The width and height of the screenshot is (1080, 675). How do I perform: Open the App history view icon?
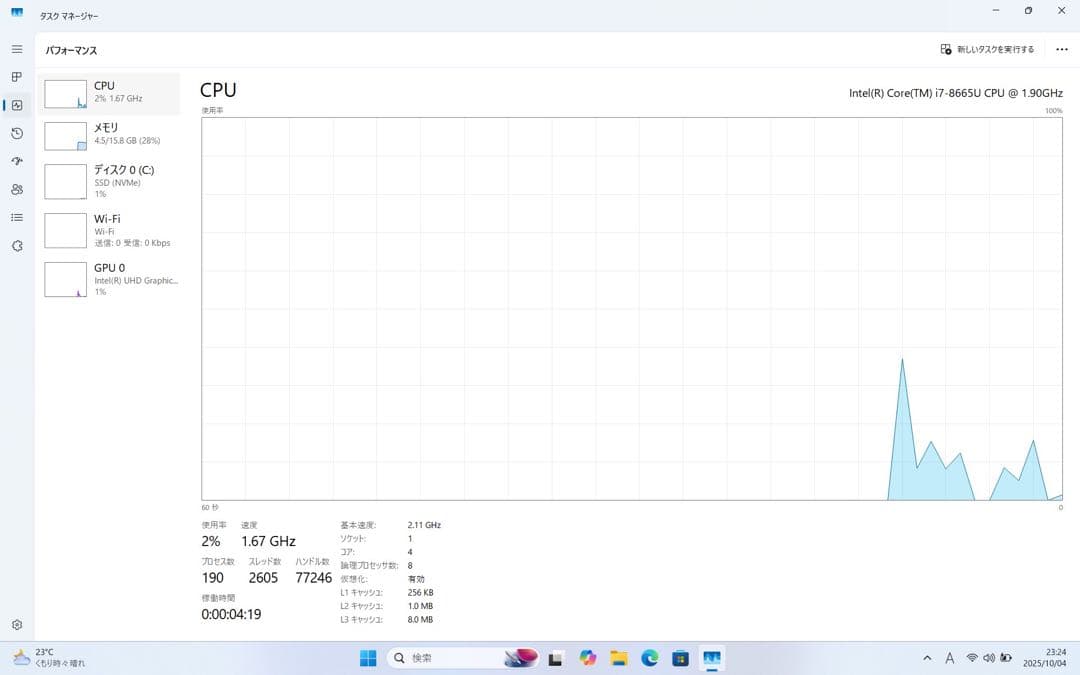16,133
